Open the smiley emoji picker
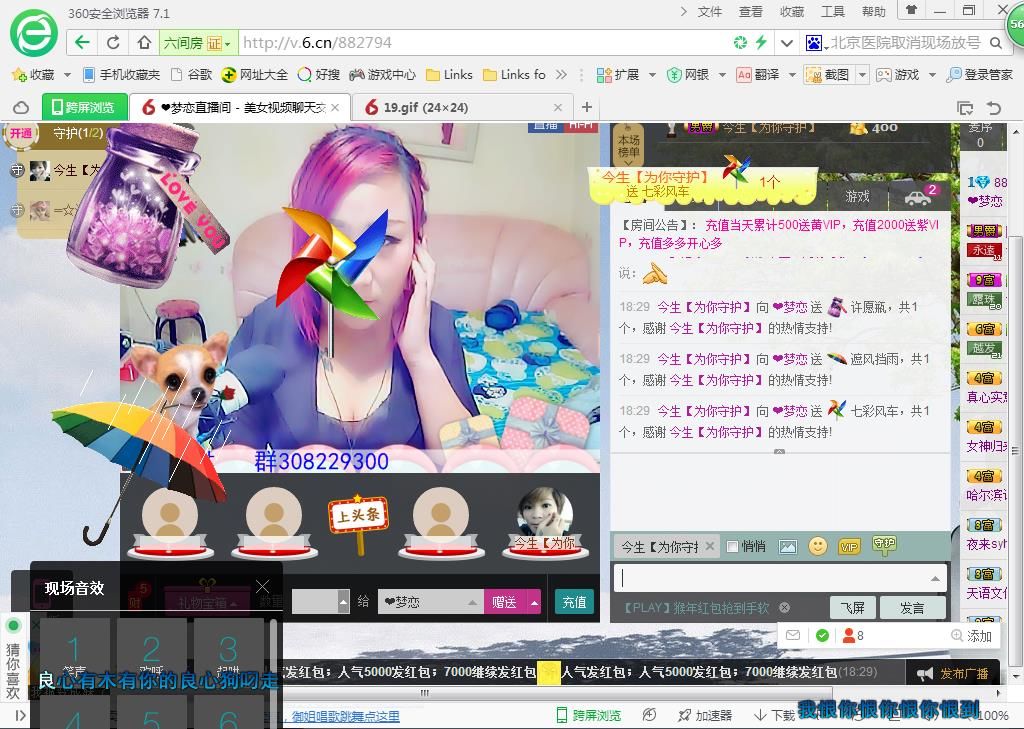 [x=818, y=546]
